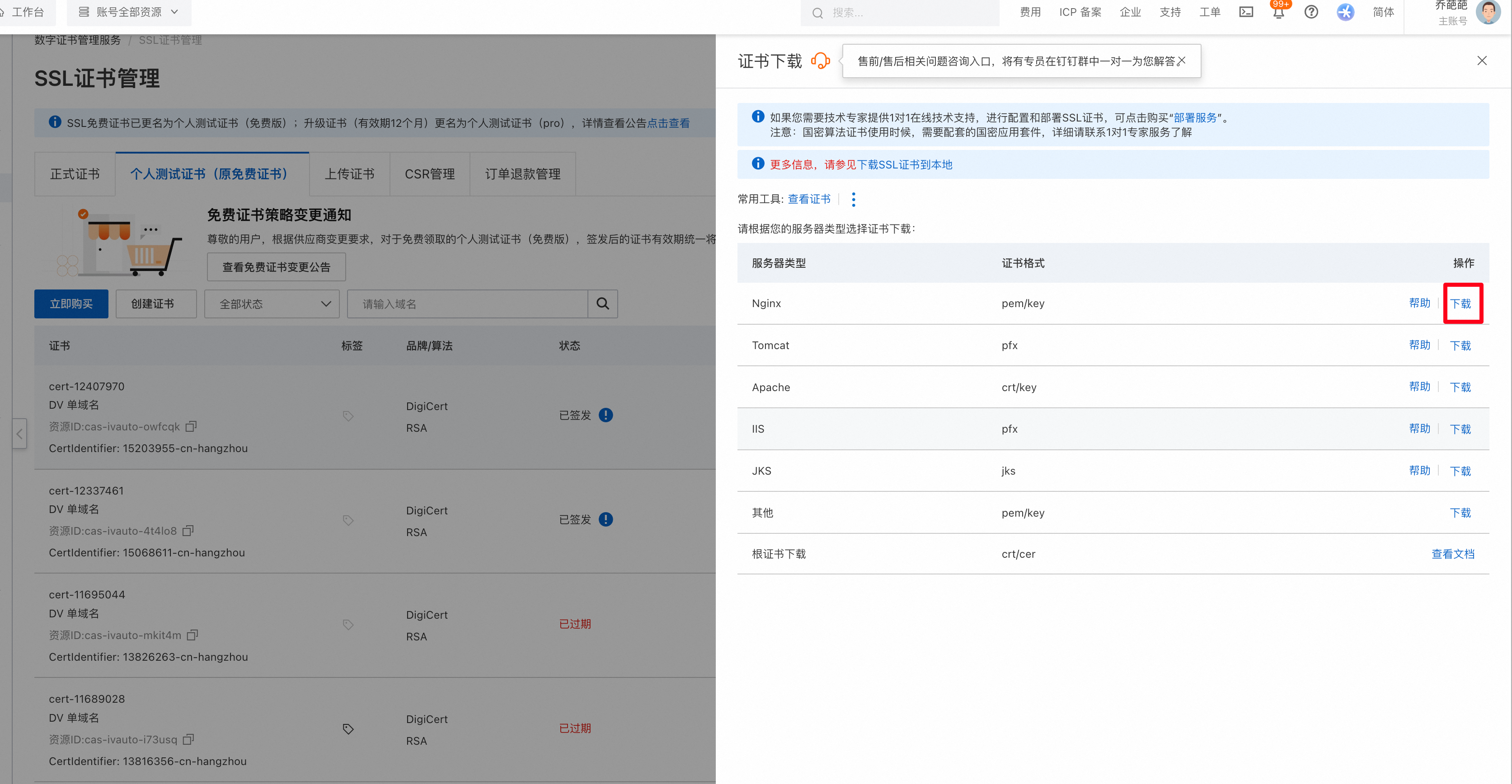Download the IIS pfx certificate

click(1460, 429)
